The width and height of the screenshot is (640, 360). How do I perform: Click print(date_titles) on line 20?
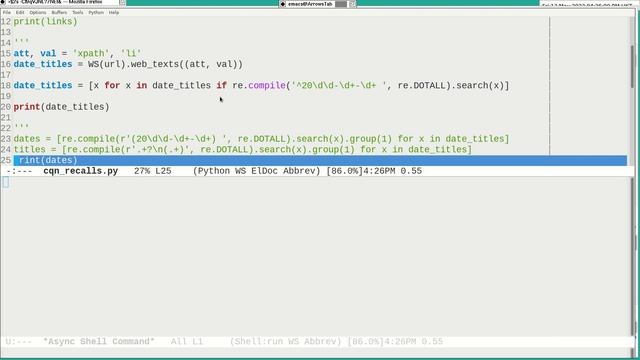pos(61,107)
